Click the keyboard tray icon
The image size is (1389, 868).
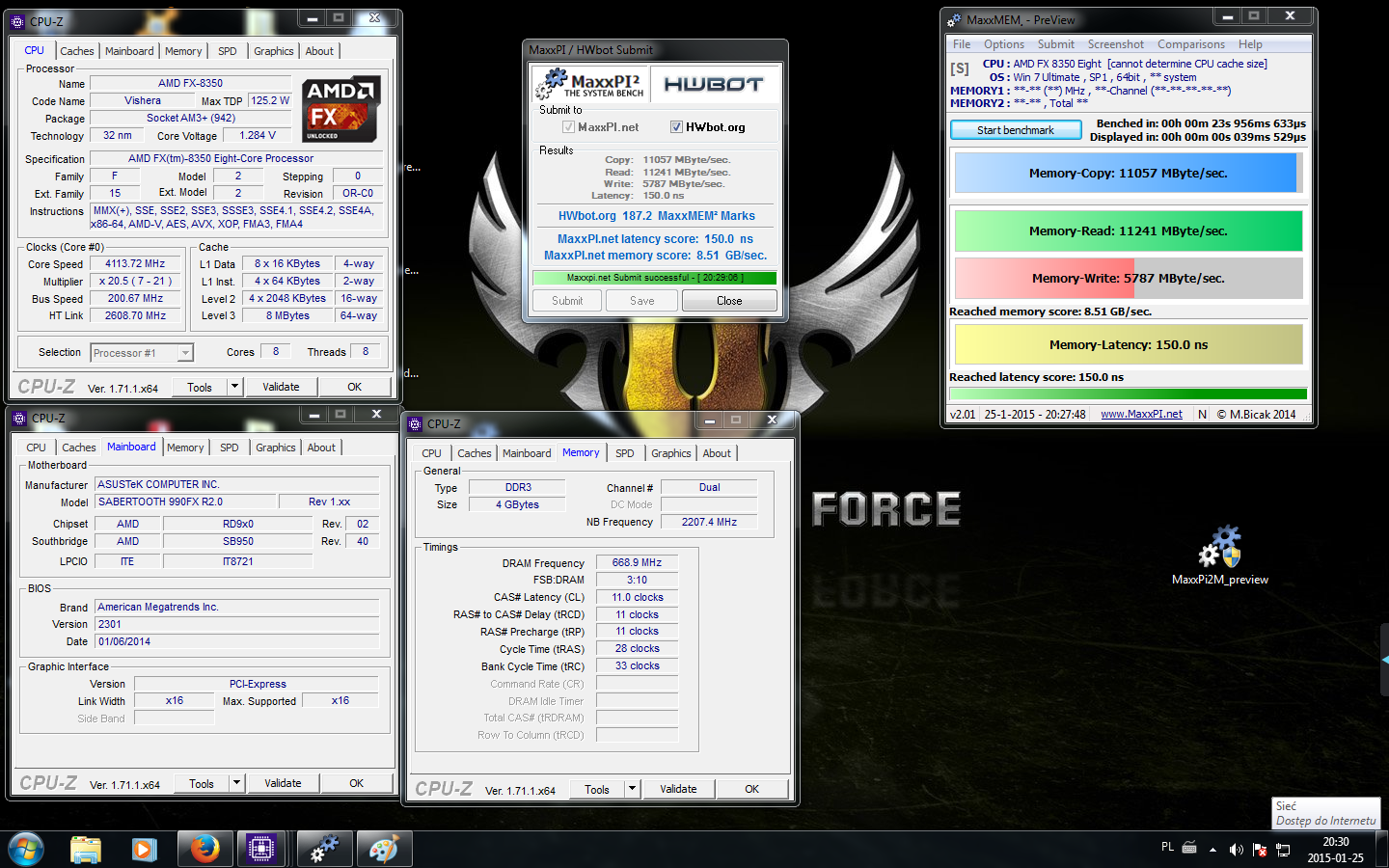pos(1189,848)
